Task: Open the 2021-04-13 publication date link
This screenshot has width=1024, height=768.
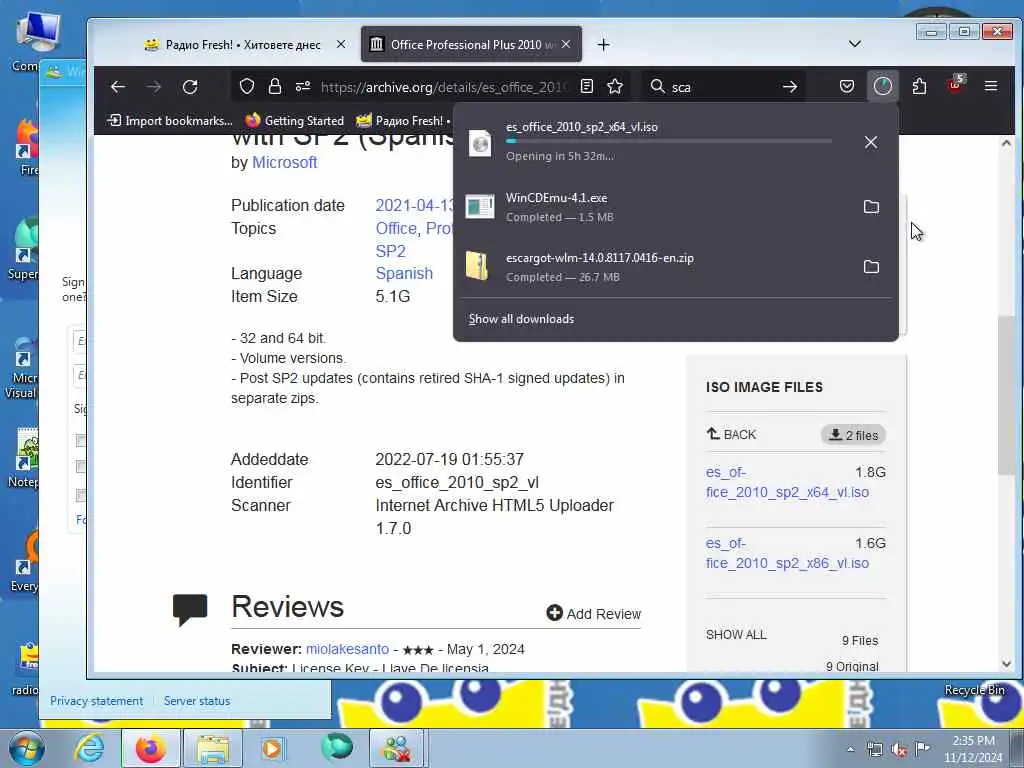Action: [414, 205]
